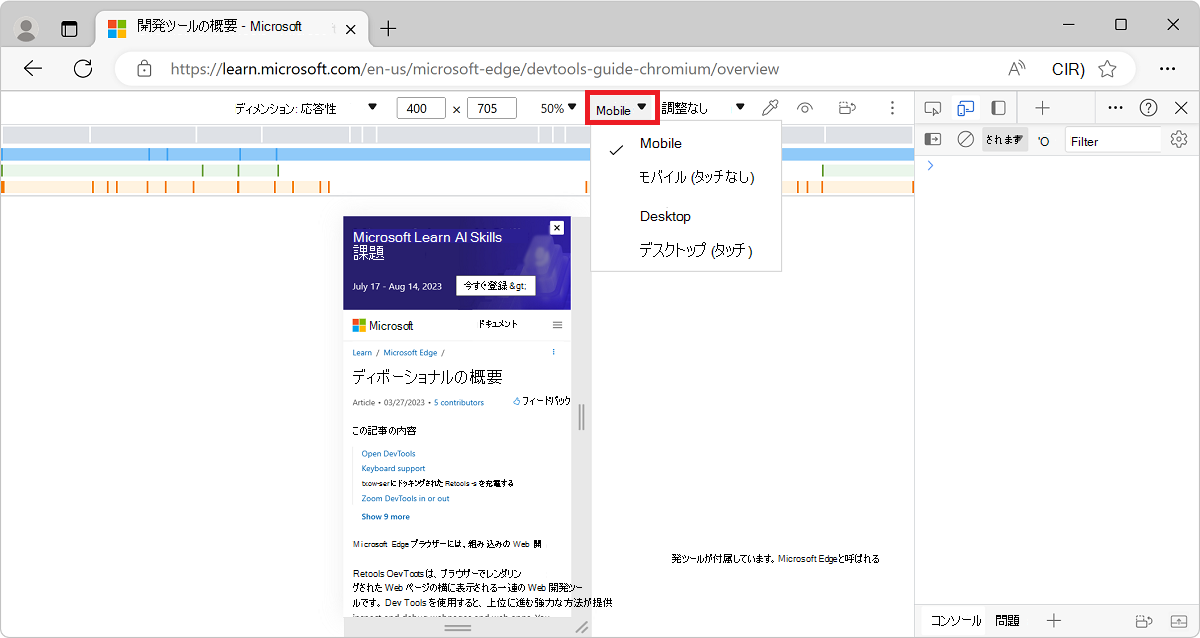Click the site info lock icon
This screenshot has height=638, width=1200.
(144, 69)
